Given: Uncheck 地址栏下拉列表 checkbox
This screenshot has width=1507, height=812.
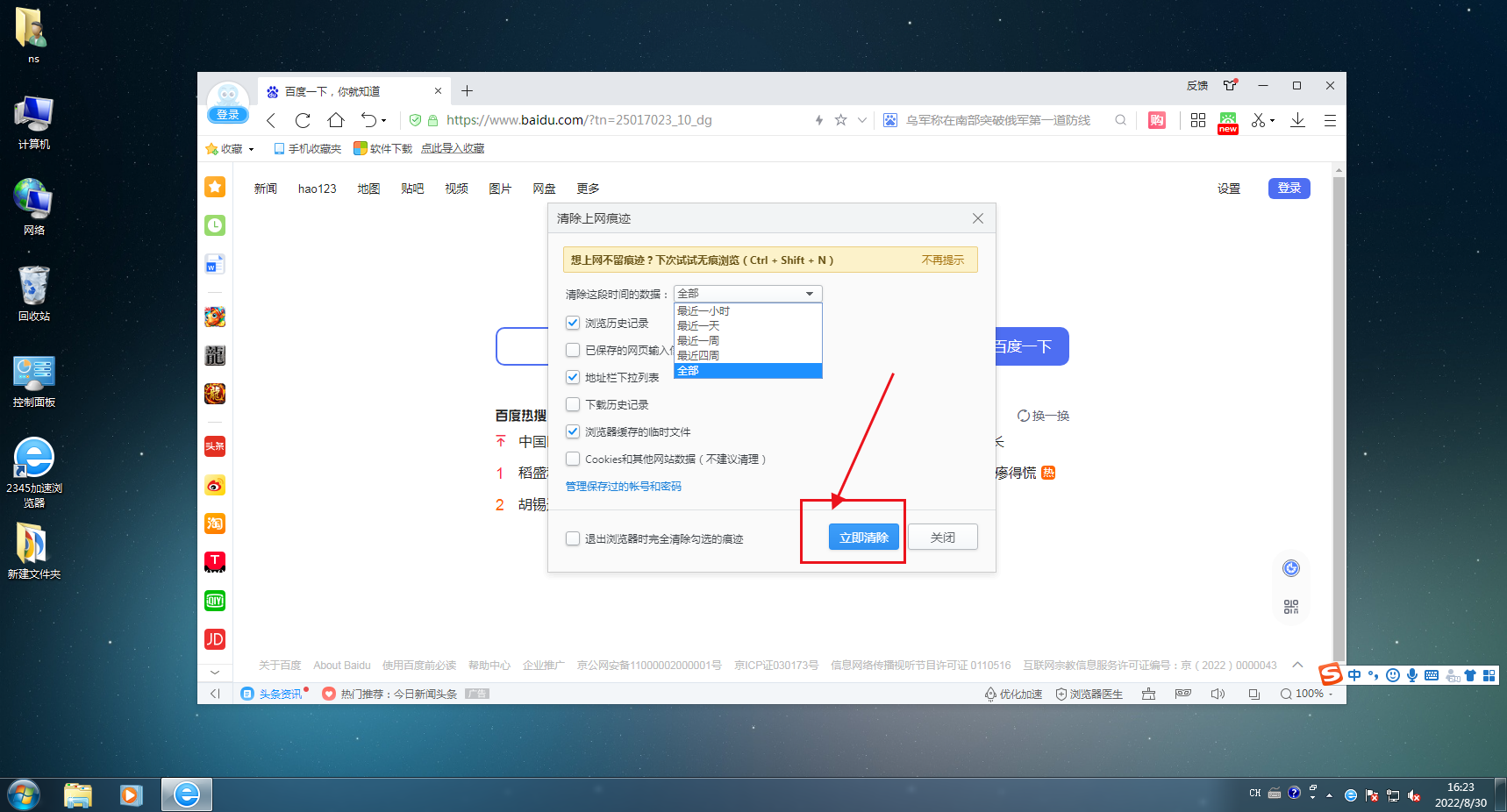Looking at the screenshot, I should (x=573, y=377).
